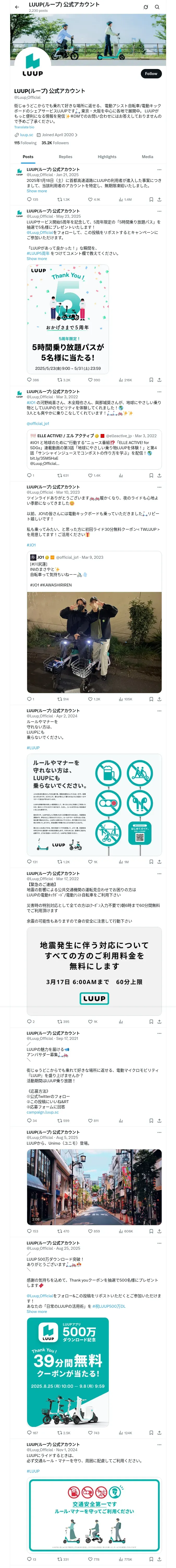Screen dimensions: 176x1568
Task: Open more options menu on Sep 17, 2021 post
Action: pos(159,1033)
